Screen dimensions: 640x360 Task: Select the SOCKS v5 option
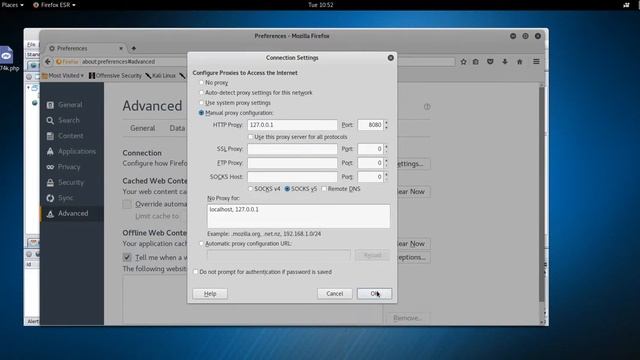pyautogui.click(x=287, y=189)
